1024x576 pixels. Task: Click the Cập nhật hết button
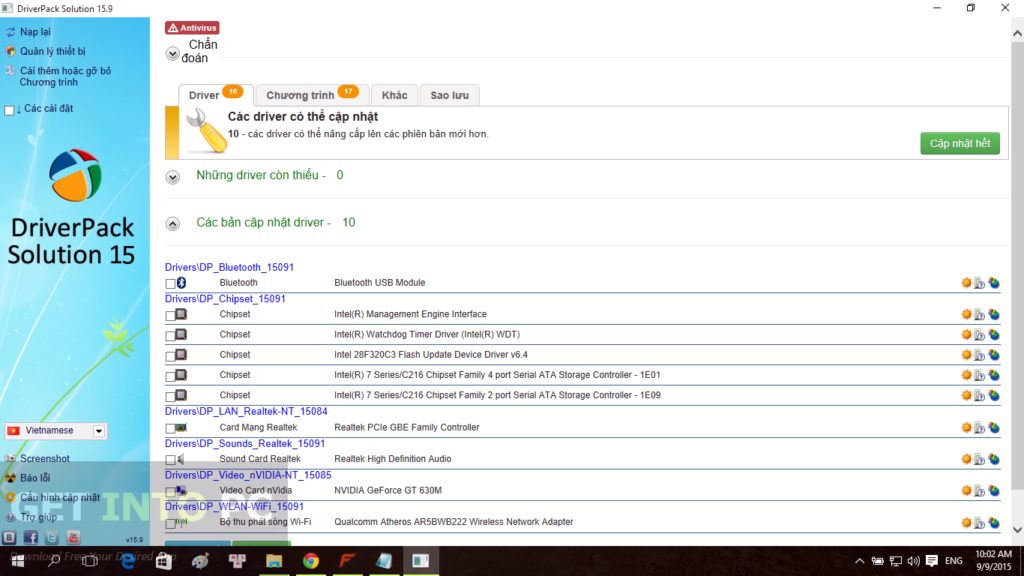(960, 143)
